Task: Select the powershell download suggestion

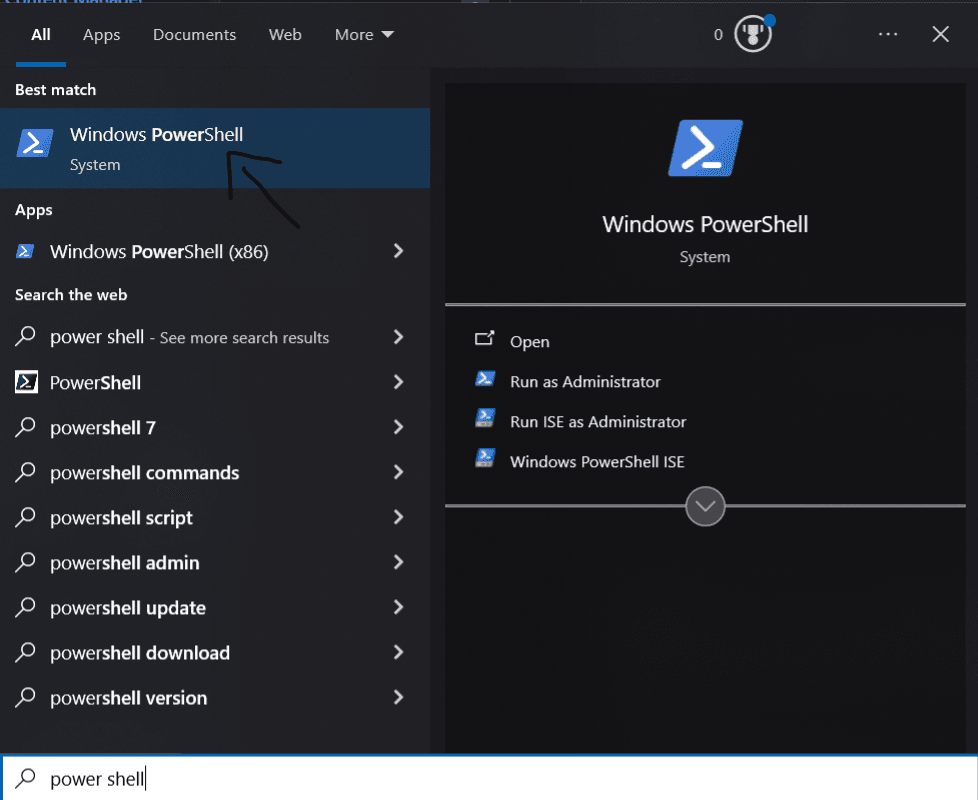Action: coord(140,653)
